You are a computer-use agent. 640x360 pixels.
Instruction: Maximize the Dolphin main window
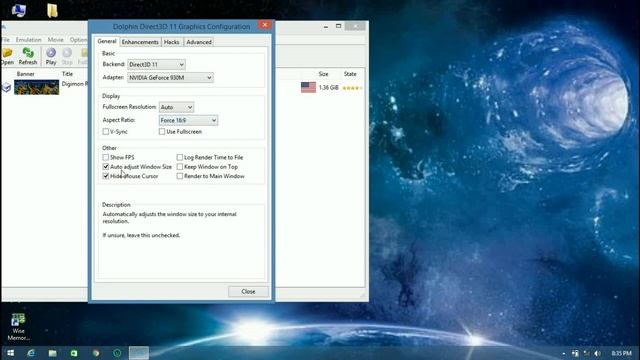tap(338, 26)
